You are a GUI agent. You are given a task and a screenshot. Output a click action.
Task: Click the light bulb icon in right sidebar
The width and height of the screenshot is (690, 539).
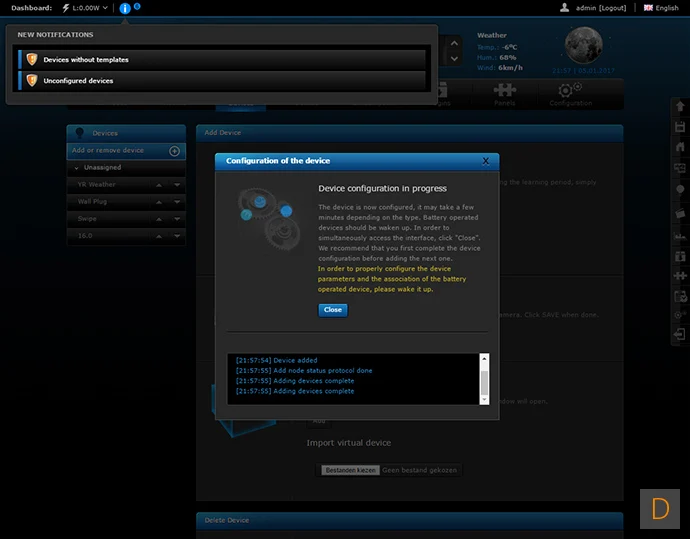click(680, 190)
